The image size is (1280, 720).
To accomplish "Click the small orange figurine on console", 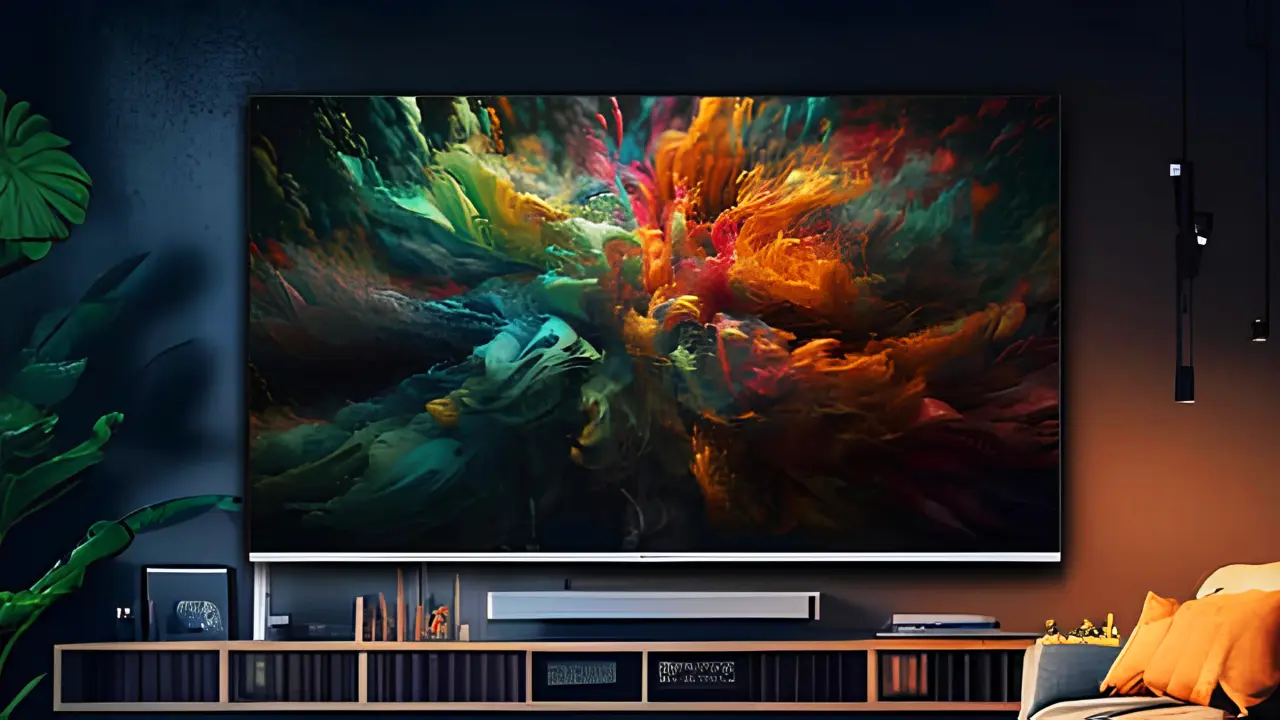I will (x=438, y=622).
